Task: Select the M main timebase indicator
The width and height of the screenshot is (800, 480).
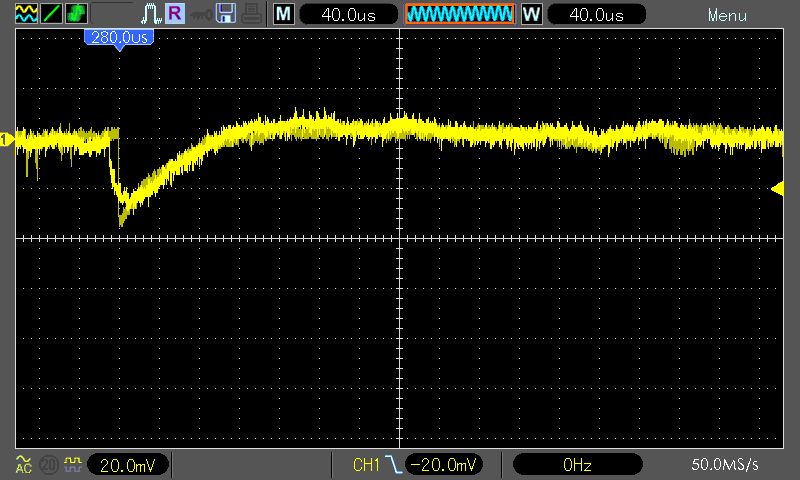Action: 284,14
